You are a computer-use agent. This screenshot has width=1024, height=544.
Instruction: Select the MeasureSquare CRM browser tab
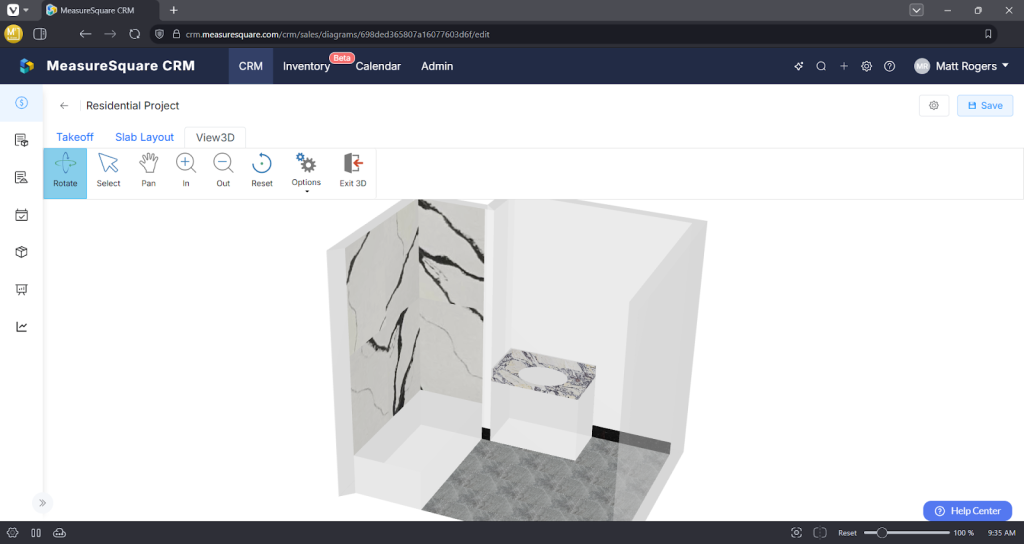(100, 10)
